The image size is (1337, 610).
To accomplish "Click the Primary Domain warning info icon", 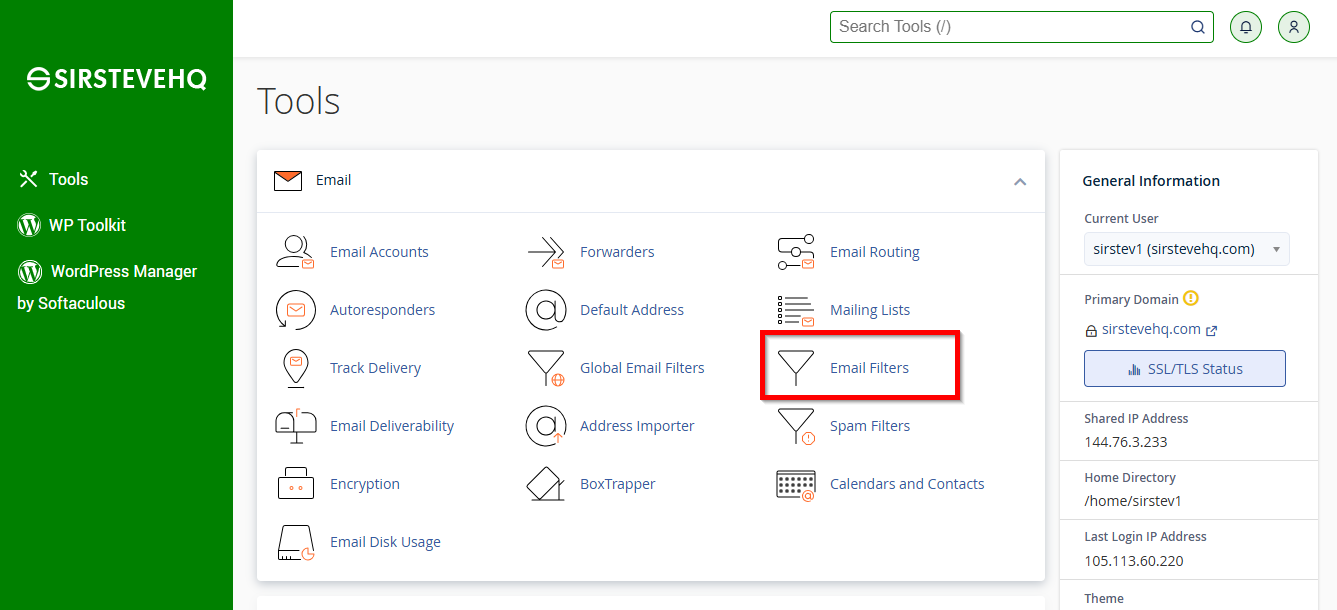I will [1190, 298].
